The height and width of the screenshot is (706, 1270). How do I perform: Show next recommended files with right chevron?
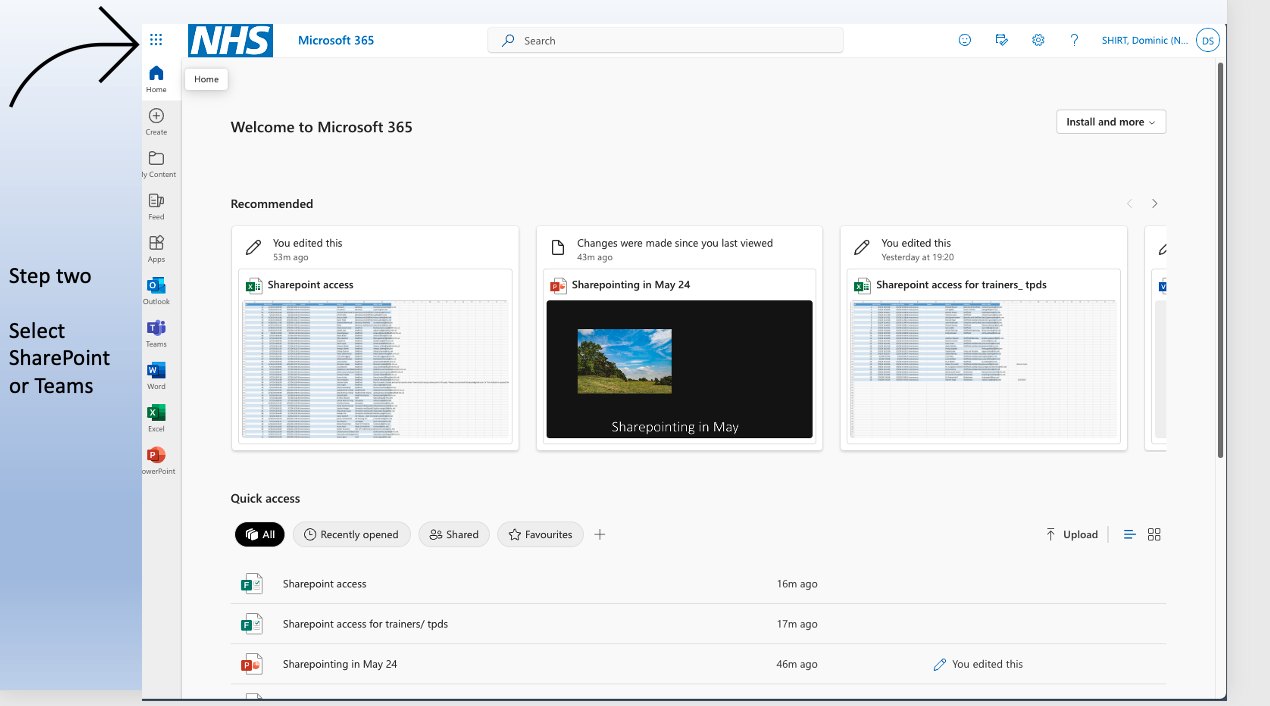click(x=1154, y=203)
